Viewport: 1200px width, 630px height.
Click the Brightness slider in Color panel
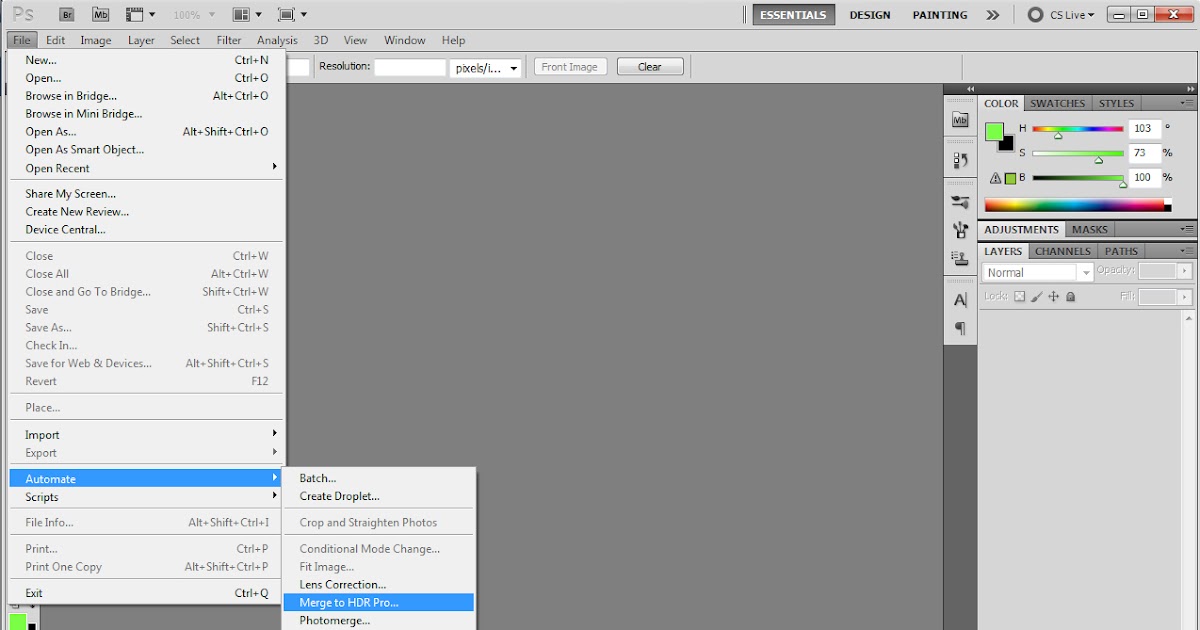1078,178
